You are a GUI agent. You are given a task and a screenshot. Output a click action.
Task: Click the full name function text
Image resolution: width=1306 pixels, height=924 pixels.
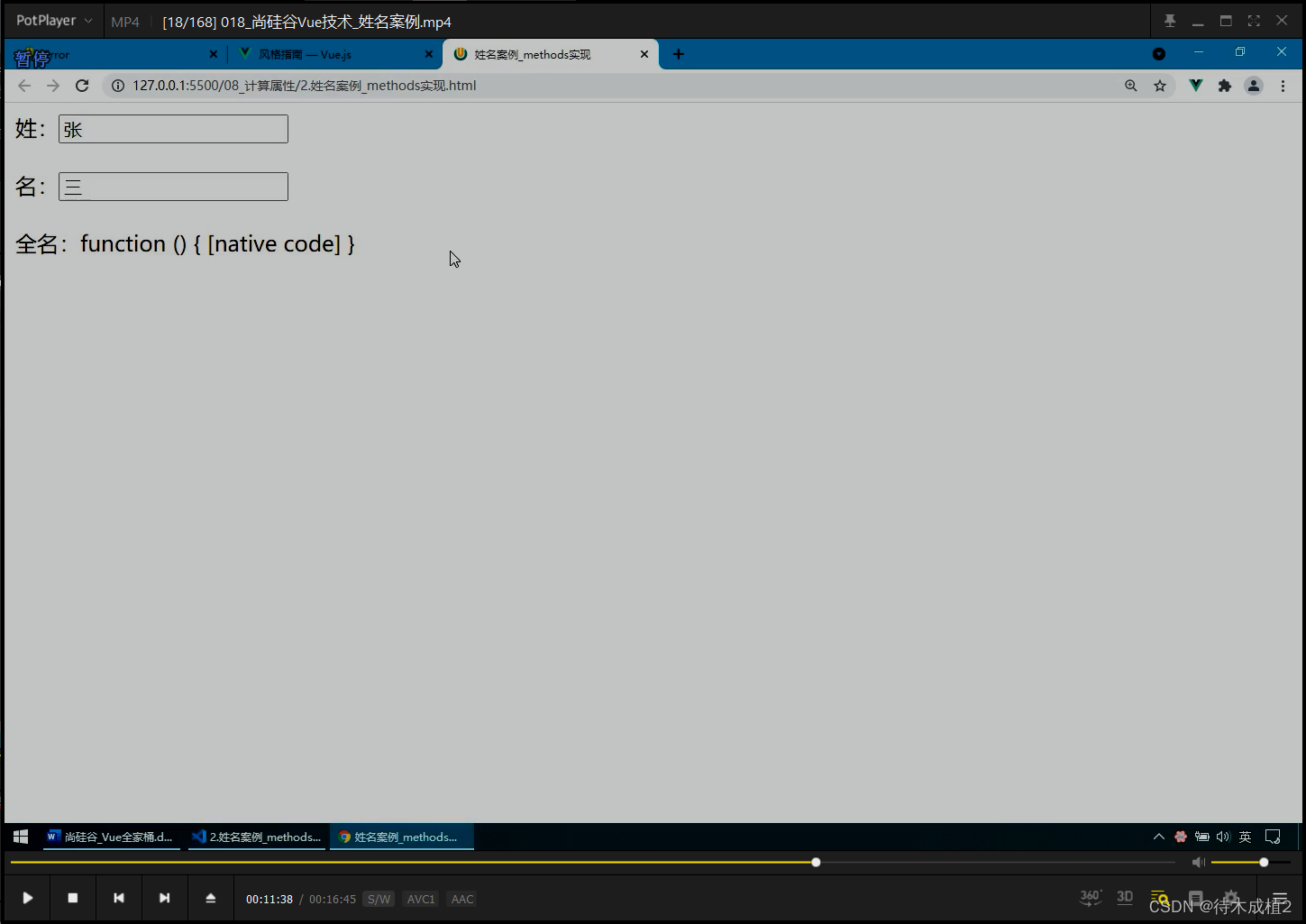click(217, 243)
